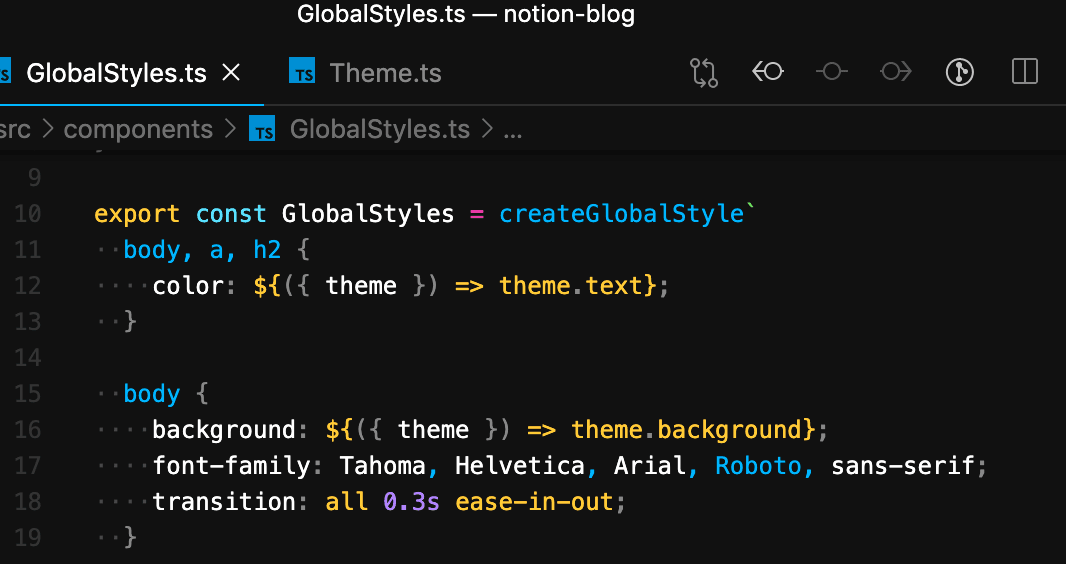Open the compare changes icon in editor toolbar

(x=704, y=73)
